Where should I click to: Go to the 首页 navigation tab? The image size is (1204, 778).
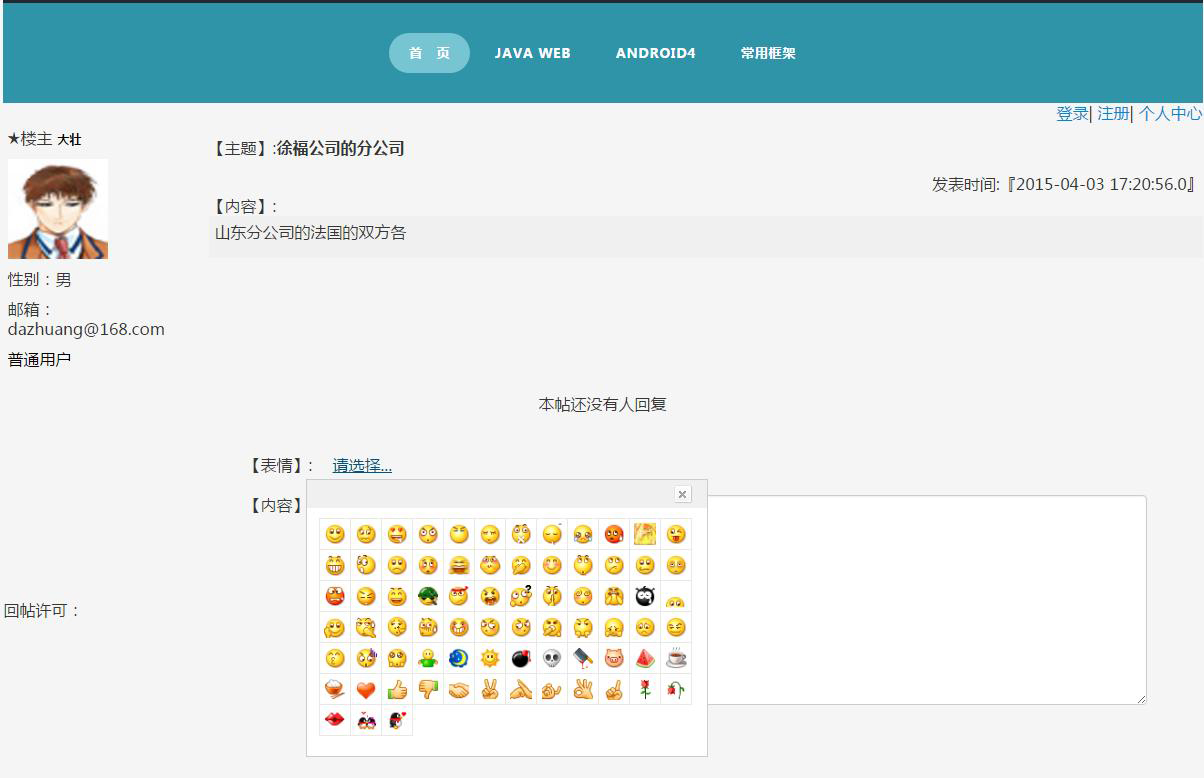coord(429,53)
